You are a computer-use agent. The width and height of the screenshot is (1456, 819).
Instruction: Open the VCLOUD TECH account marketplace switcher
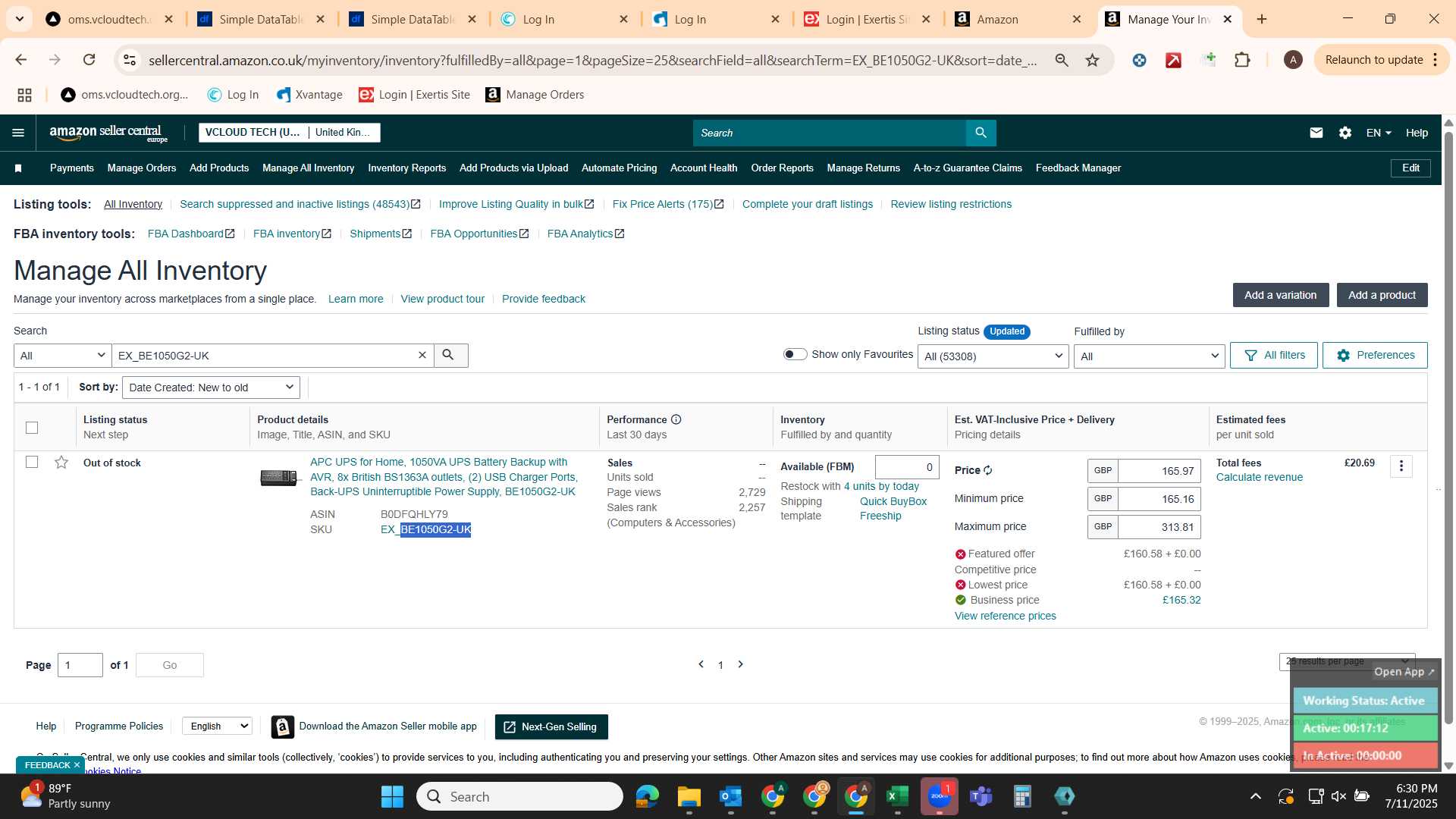[290, 133]
